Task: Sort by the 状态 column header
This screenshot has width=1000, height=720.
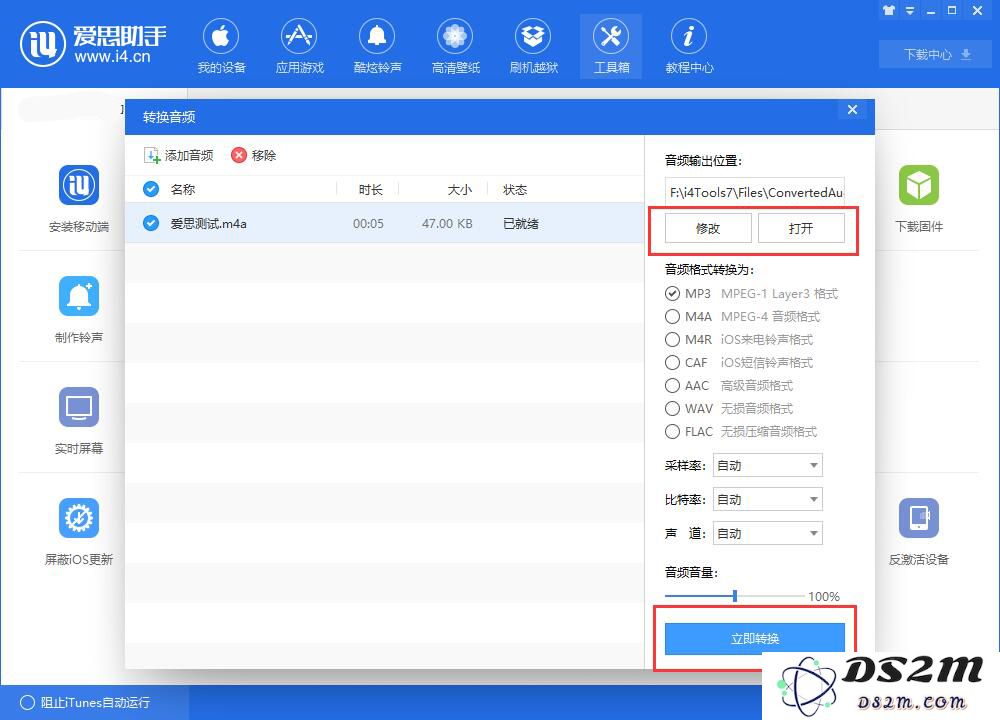Action: [515, 189]
